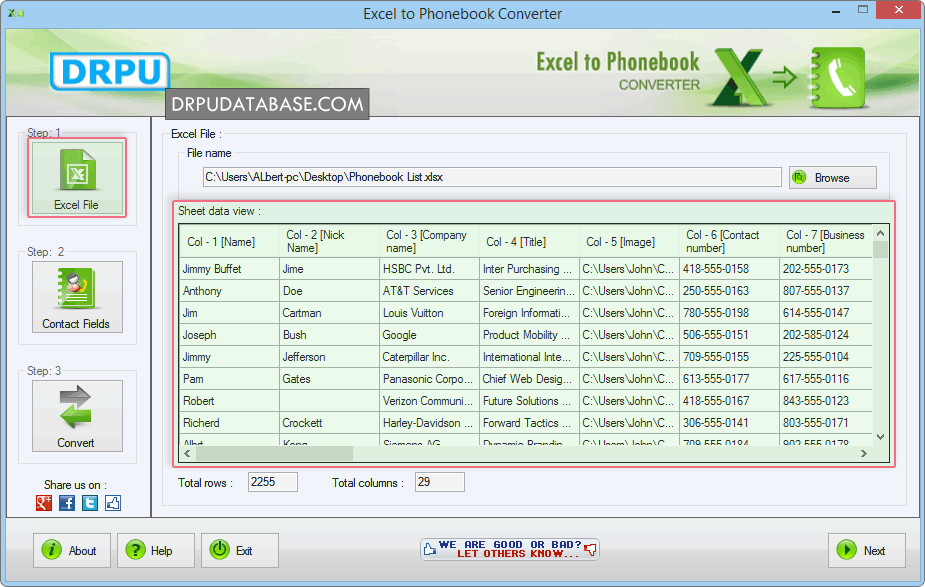
Task: Share on Facebook
Action: (x=67, y=503)
